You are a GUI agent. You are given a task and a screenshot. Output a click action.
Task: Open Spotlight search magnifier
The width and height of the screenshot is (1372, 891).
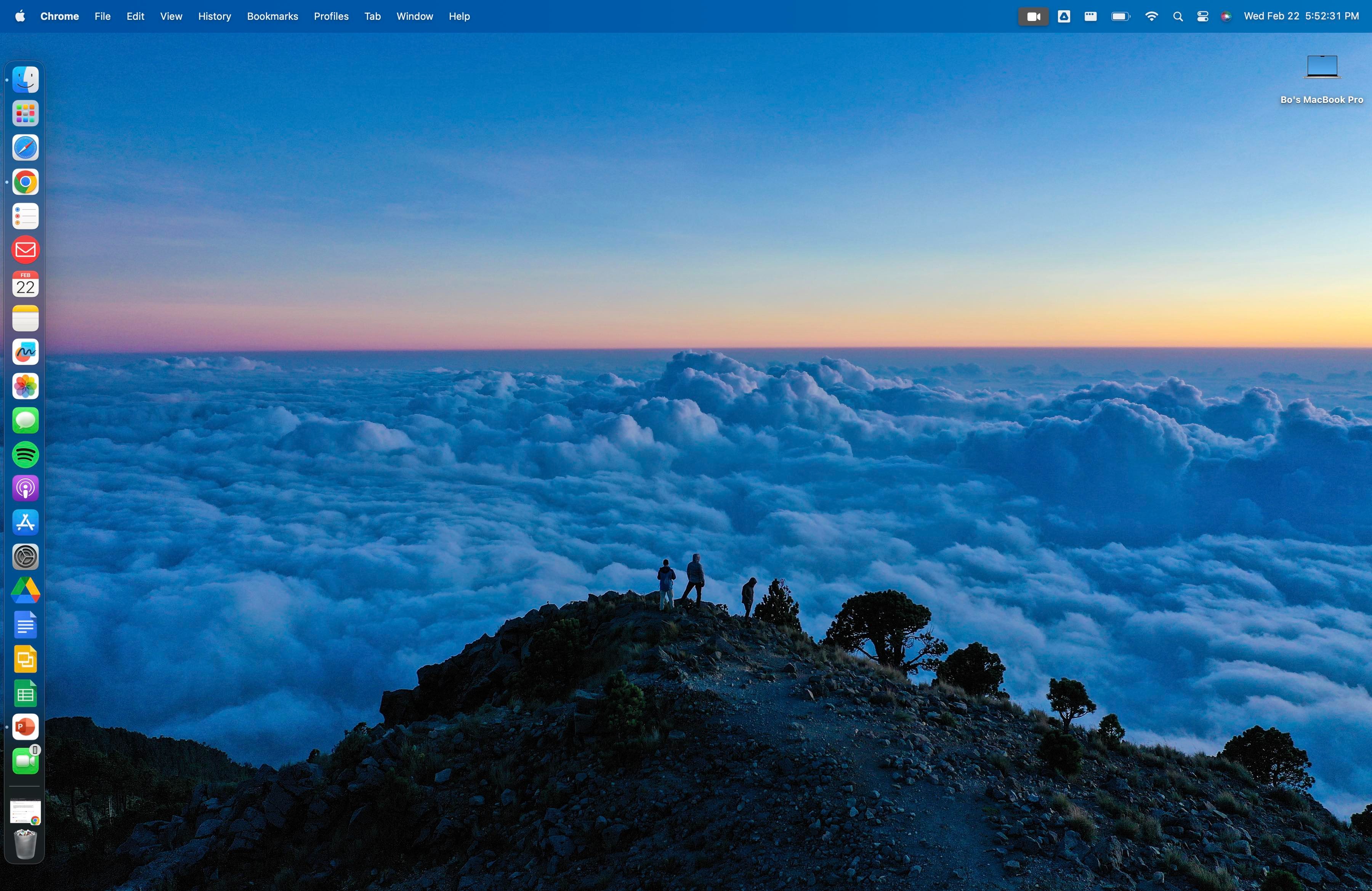point(1178,17)
